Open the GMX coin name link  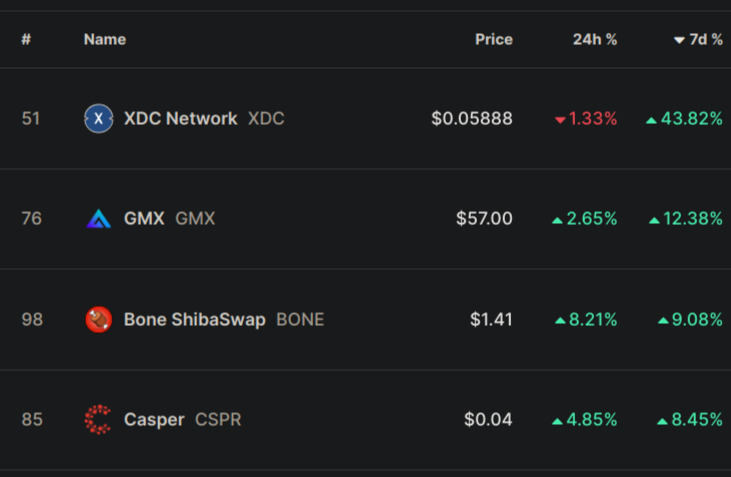click(144, 219)
